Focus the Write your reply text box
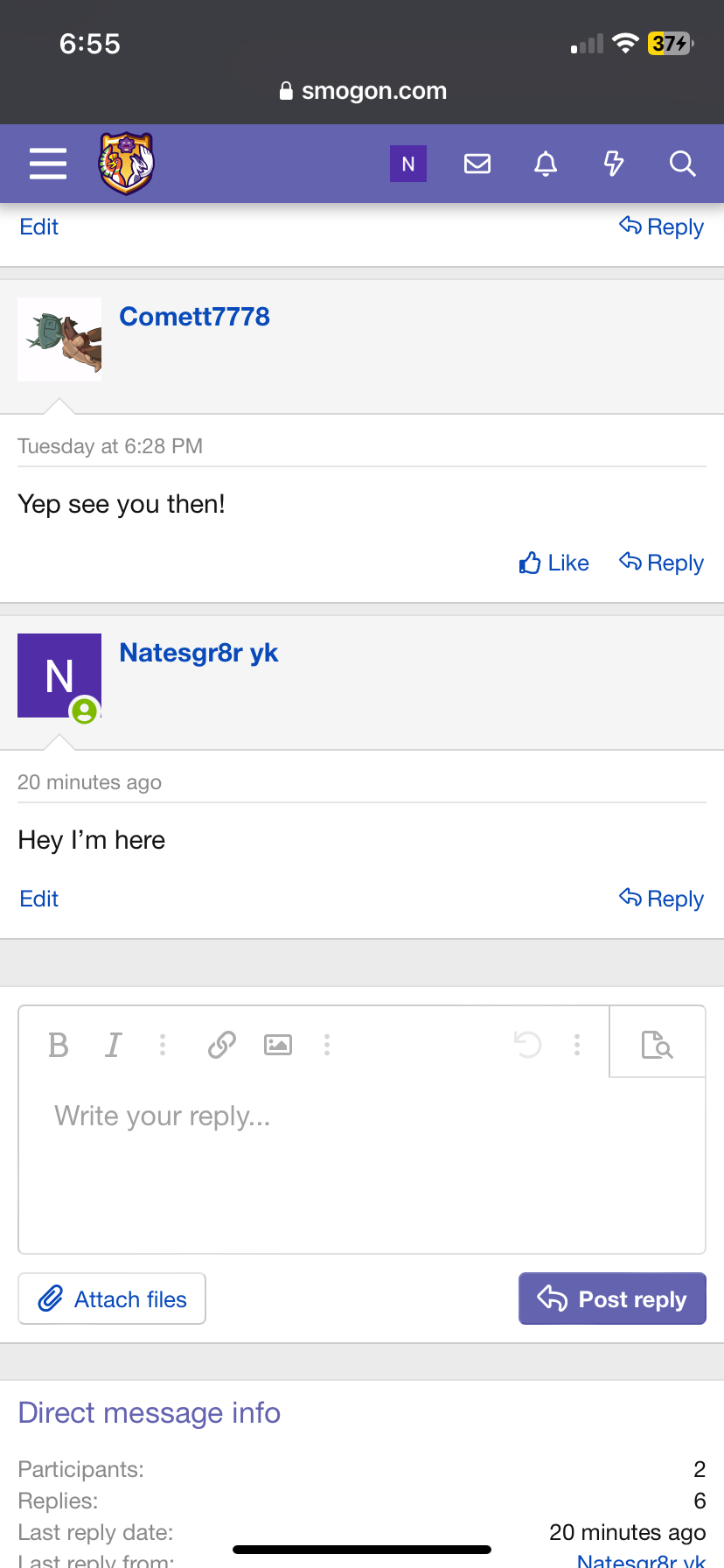Screen dimensions: 724x1568 (362, 1165)
